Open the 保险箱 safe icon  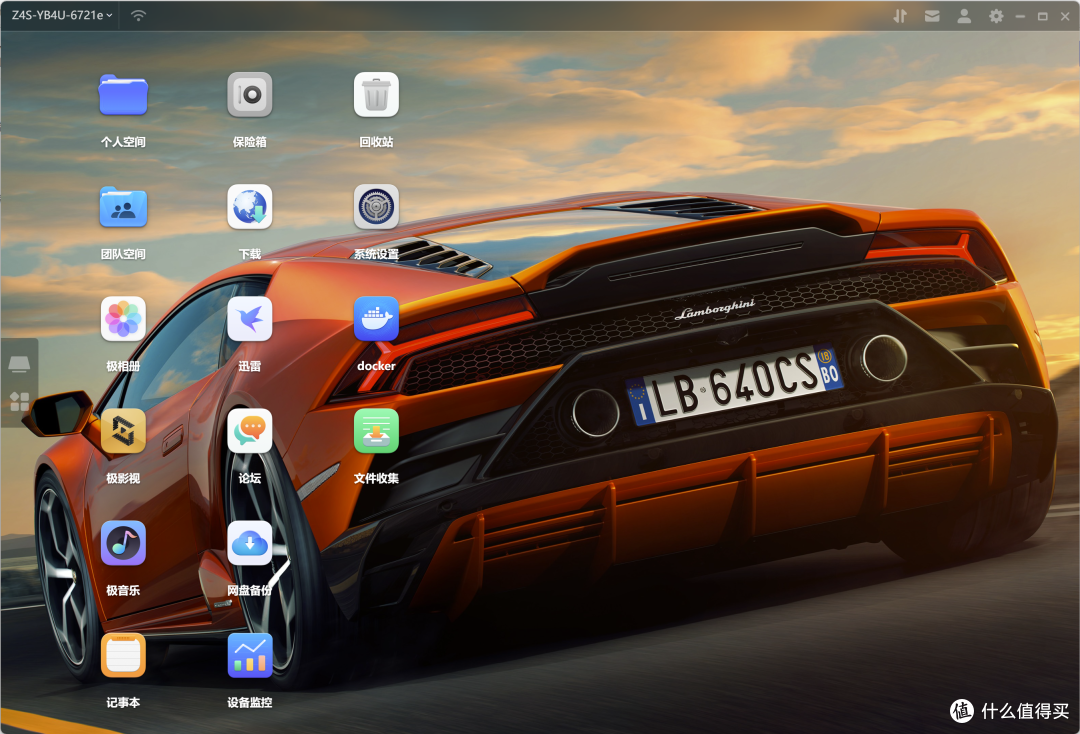[x=250, y=94]
